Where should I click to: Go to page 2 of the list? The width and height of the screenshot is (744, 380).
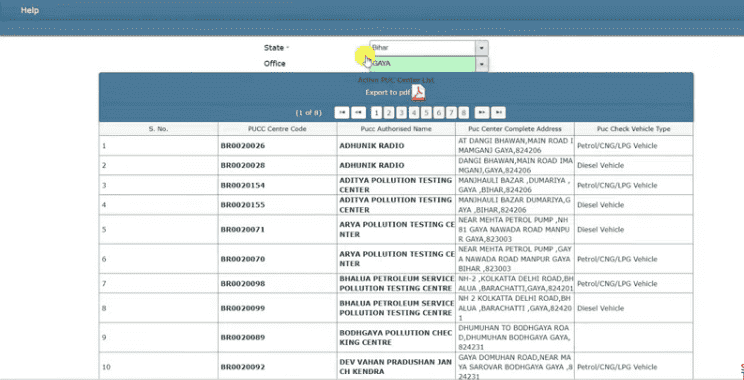point(389,112)
